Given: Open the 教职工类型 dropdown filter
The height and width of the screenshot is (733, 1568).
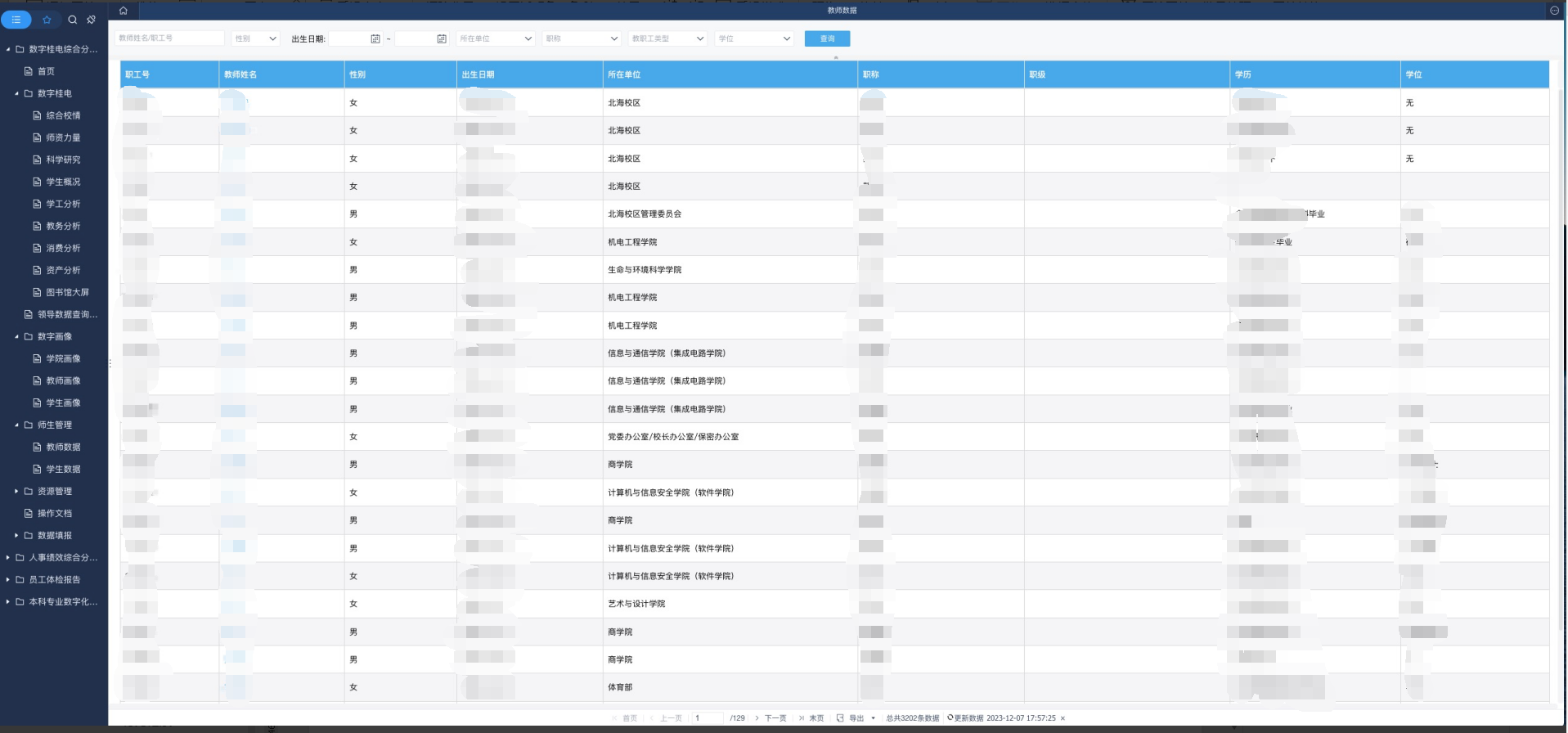Looking at the screenshot, I should click(667, 38).
